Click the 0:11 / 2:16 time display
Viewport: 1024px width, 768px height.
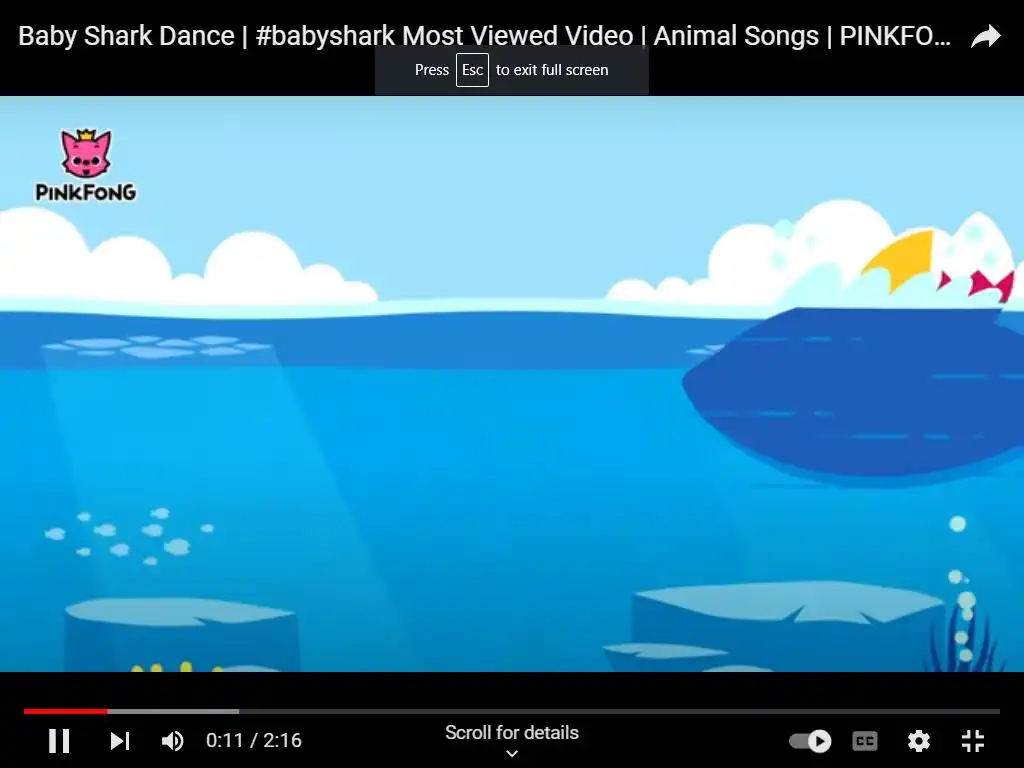point(254,740)
